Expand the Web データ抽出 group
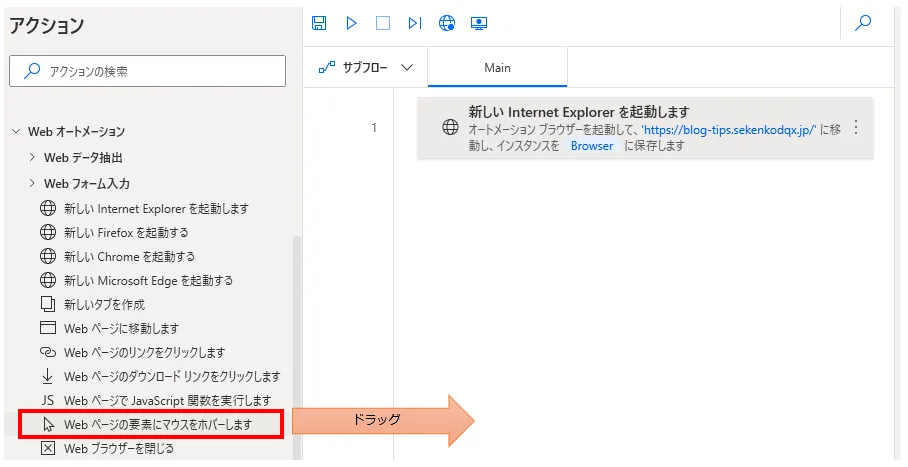The width and height of the screenshot is (908, 467). pyautogui.click(x=32, y=157)
